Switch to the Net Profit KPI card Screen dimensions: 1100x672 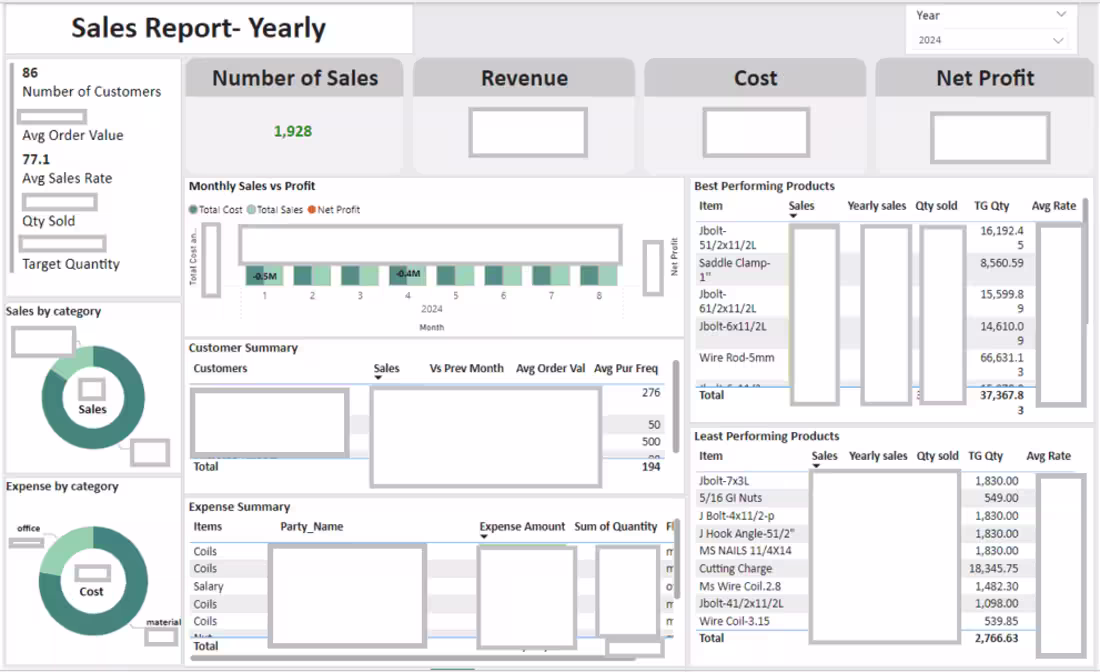(989, 78)
